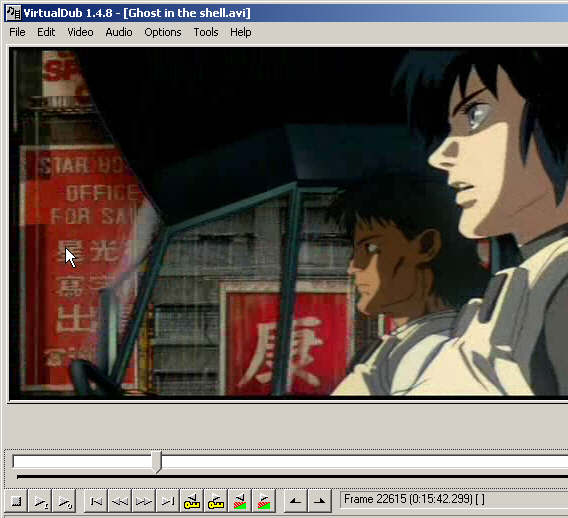Scan forward for next scene change
This screenshot has width=568, height=518.
264,501
